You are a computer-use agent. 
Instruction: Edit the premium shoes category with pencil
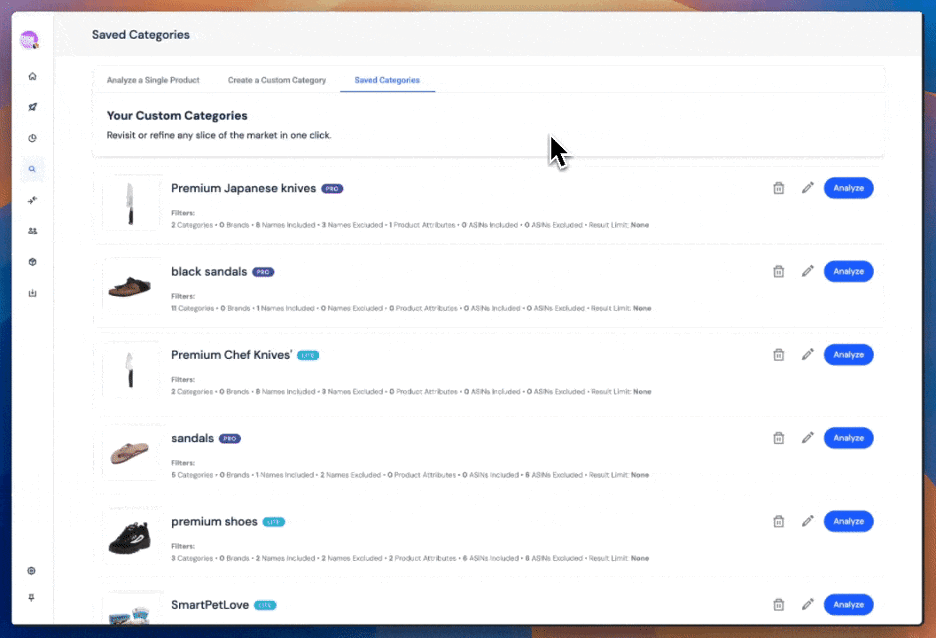(x=808, y=521)
